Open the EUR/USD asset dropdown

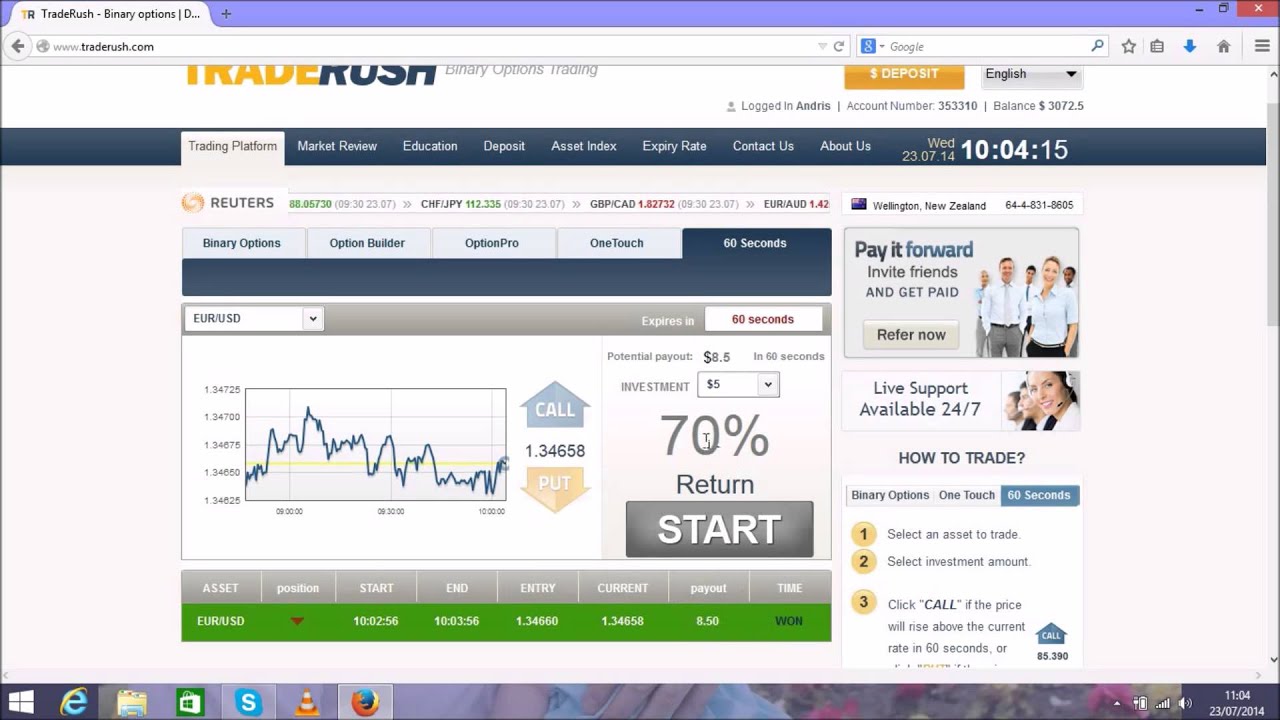pyautogui.click(x=254, y=318)
